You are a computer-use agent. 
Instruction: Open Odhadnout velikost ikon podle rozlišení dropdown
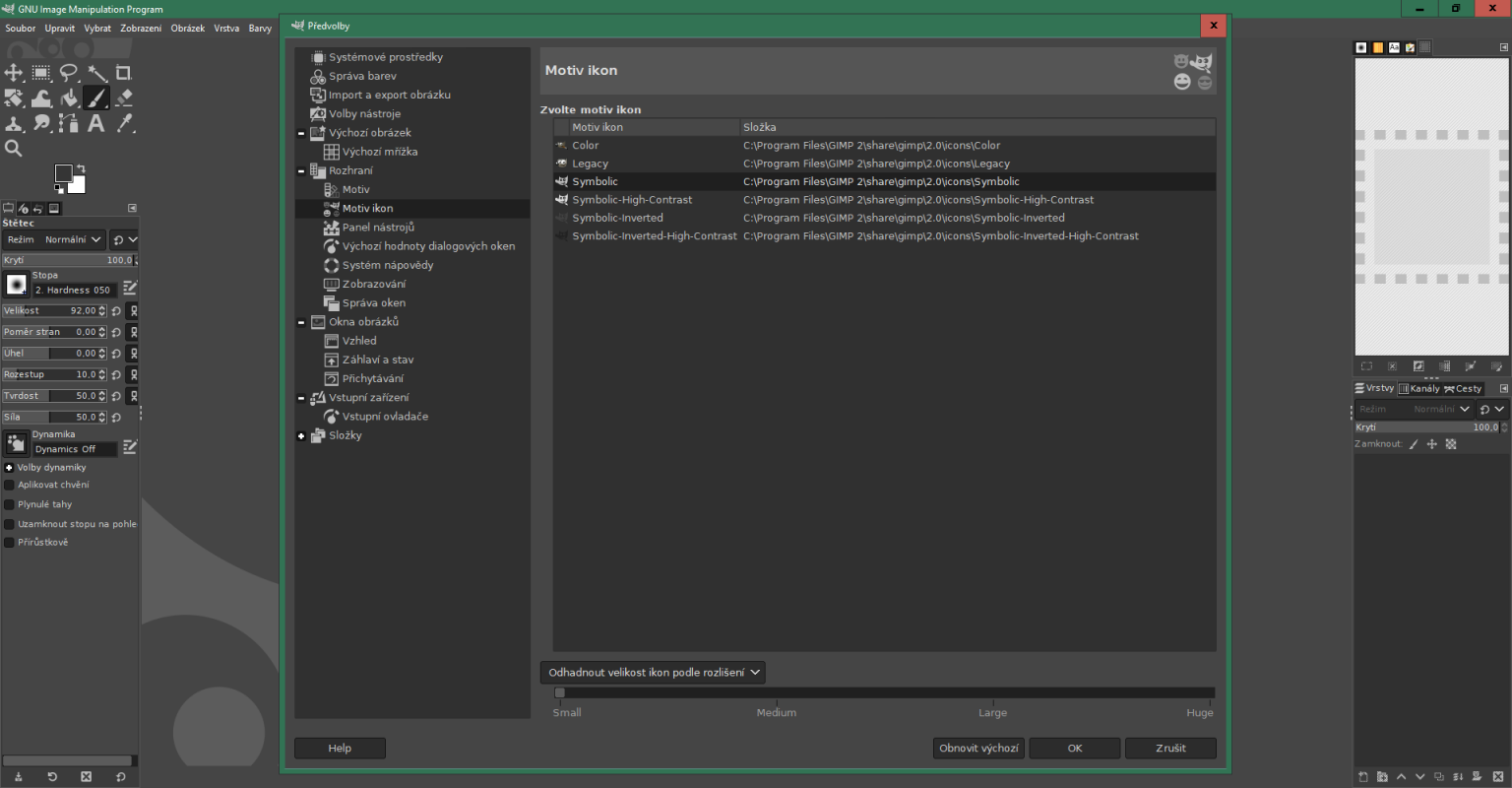[653, 673]
